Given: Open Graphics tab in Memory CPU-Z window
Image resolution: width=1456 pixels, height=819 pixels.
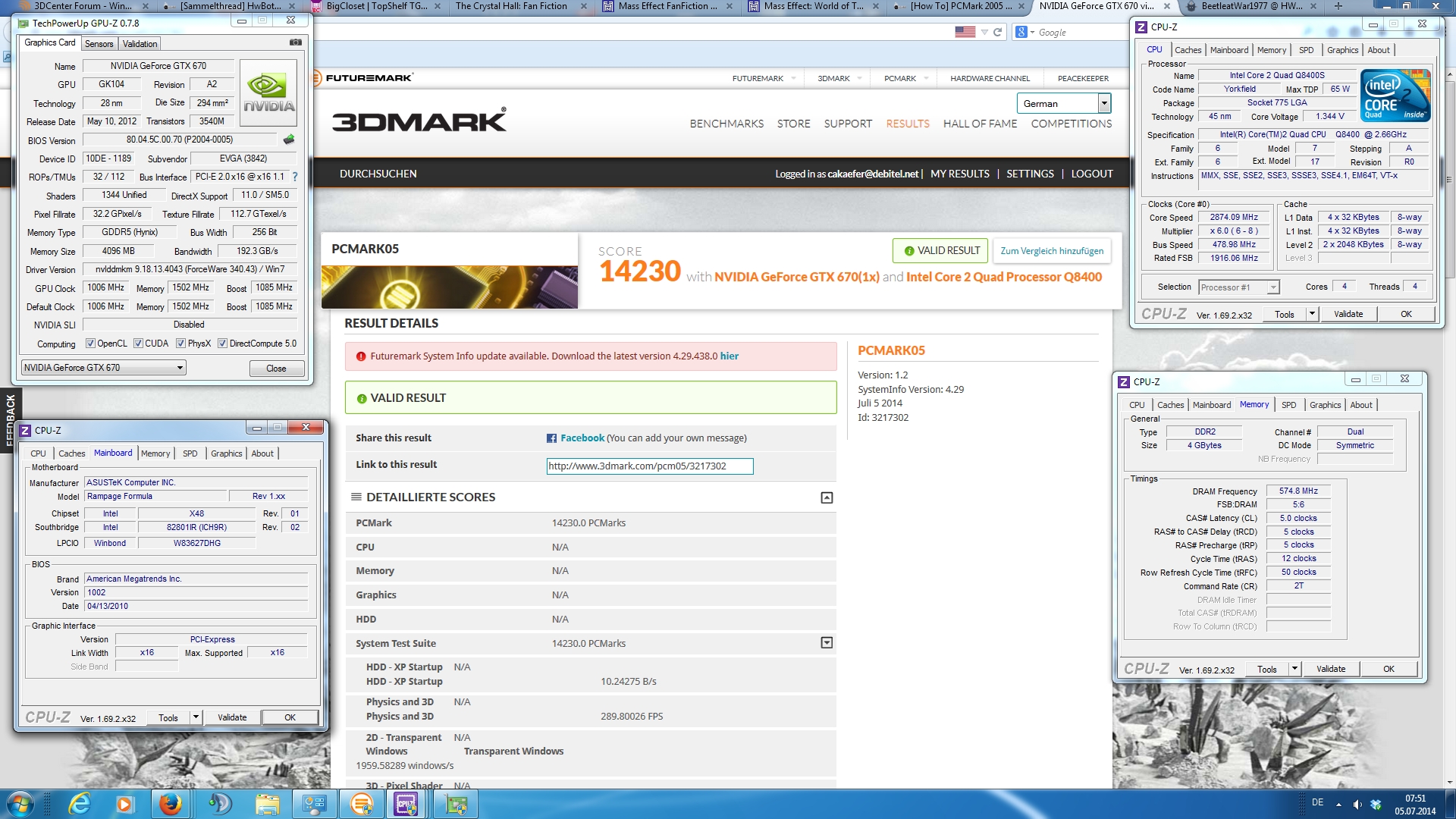Looking at the screenshot, I should (1325, 405).
